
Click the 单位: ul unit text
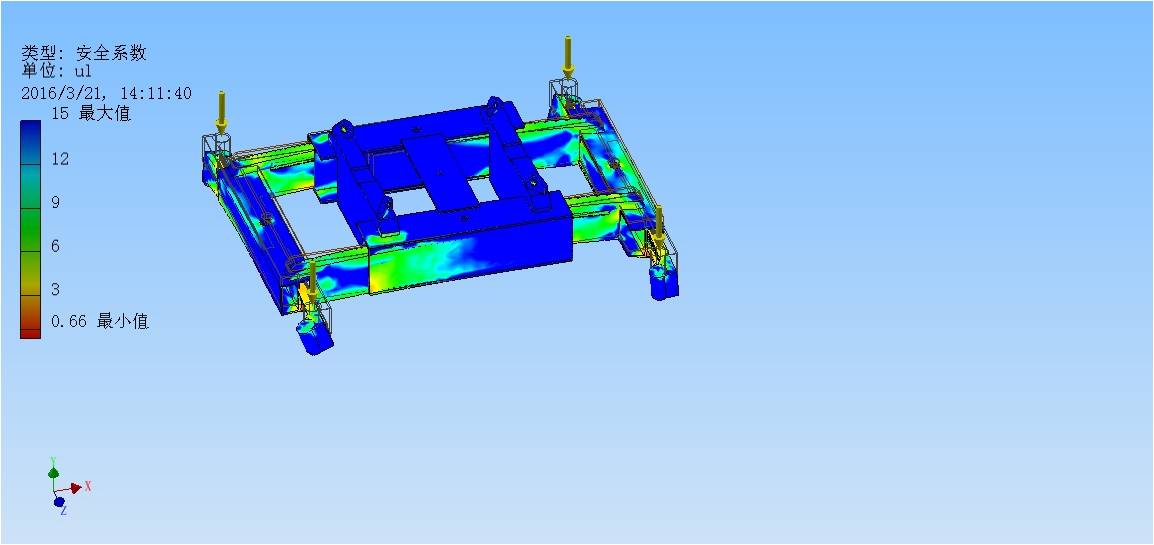[58, 72]
